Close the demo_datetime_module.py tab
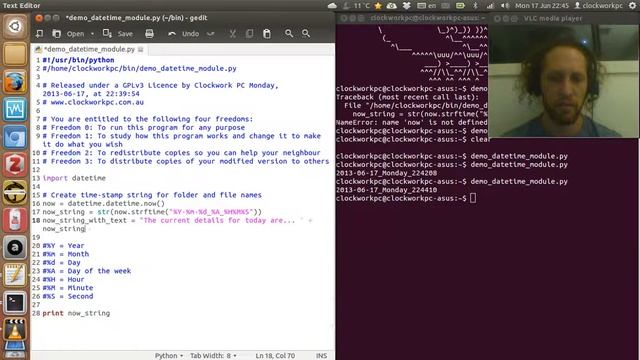The height and width of the screenshot is (360, 640). (141, 49)
